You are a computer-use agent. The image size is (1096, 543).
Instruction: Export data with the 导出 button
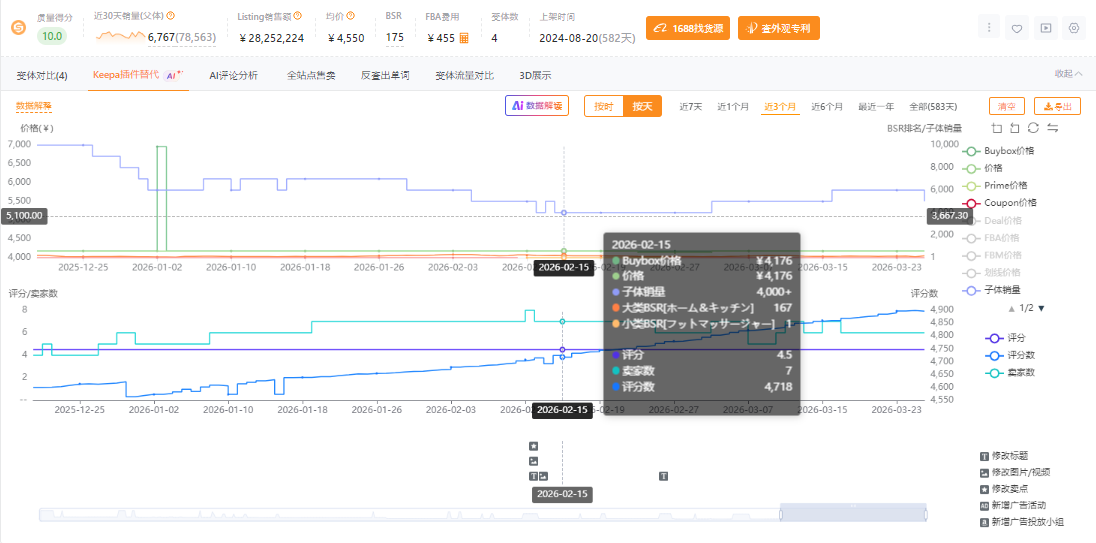click(x=1056, y=107)
